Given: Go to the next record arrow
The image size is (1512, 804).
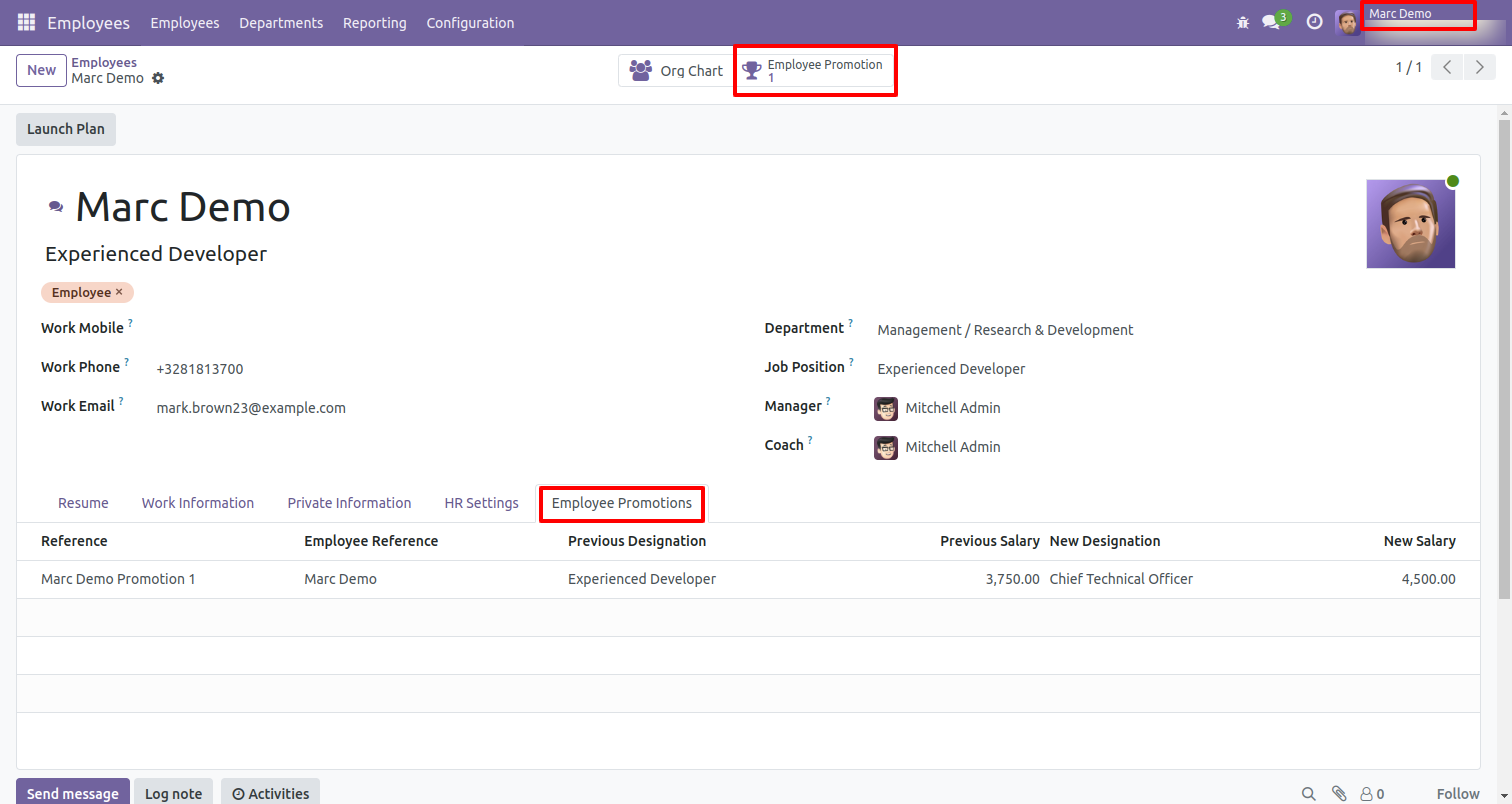Looking at the screenshot, I should [x=1479, y=68].
